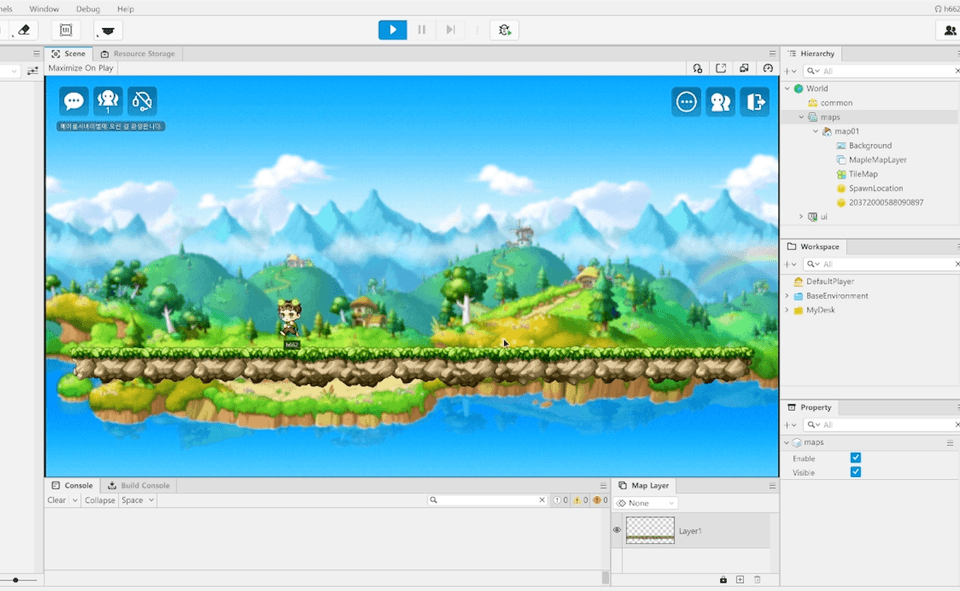Open the in-game chat bubble icon
The height and width of the screenshot is (591, 960).
[x=73, y=101]
